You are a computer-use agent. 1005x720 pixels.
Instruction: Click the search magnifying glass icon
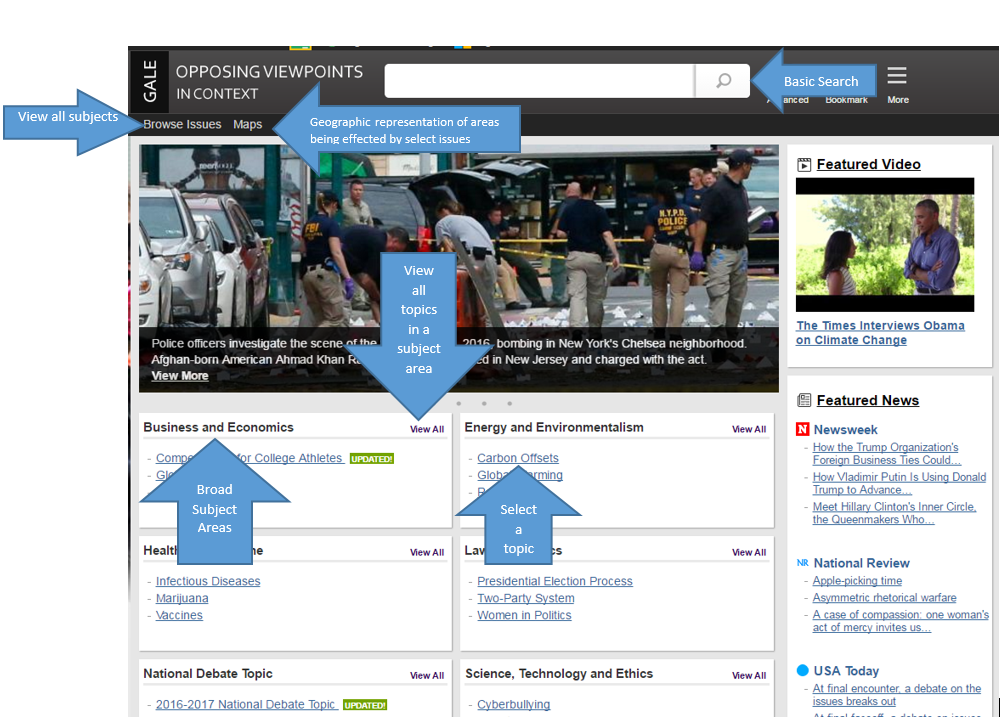tap(722, 80)
